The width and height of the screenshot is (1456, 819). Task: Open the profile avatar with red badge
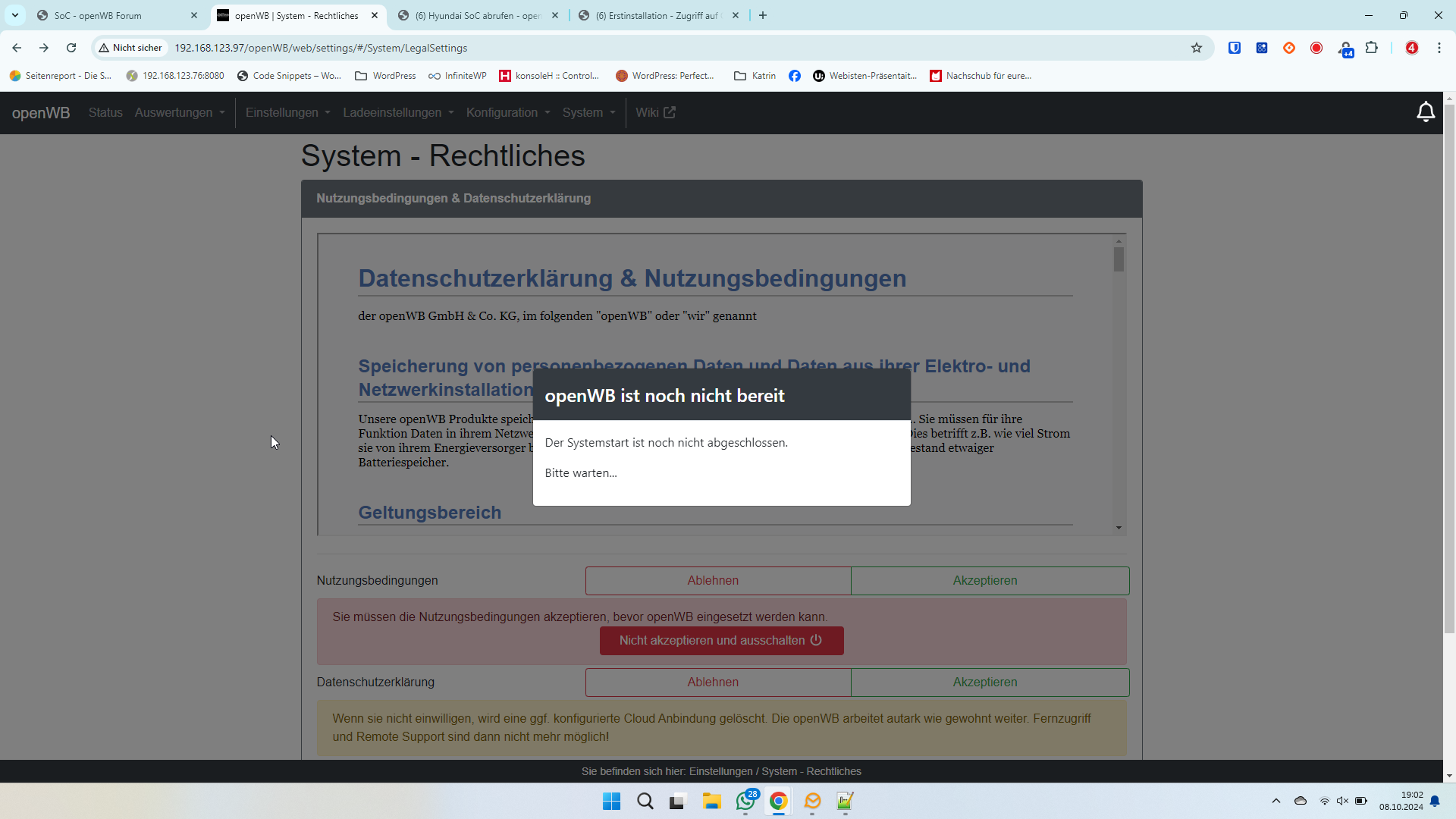[1412, 48]
